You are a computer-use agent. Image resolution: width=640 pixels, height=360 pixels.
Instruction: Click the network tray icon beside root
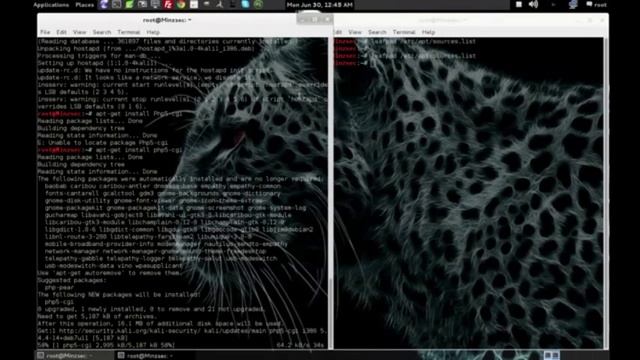[x=573, y=4]
